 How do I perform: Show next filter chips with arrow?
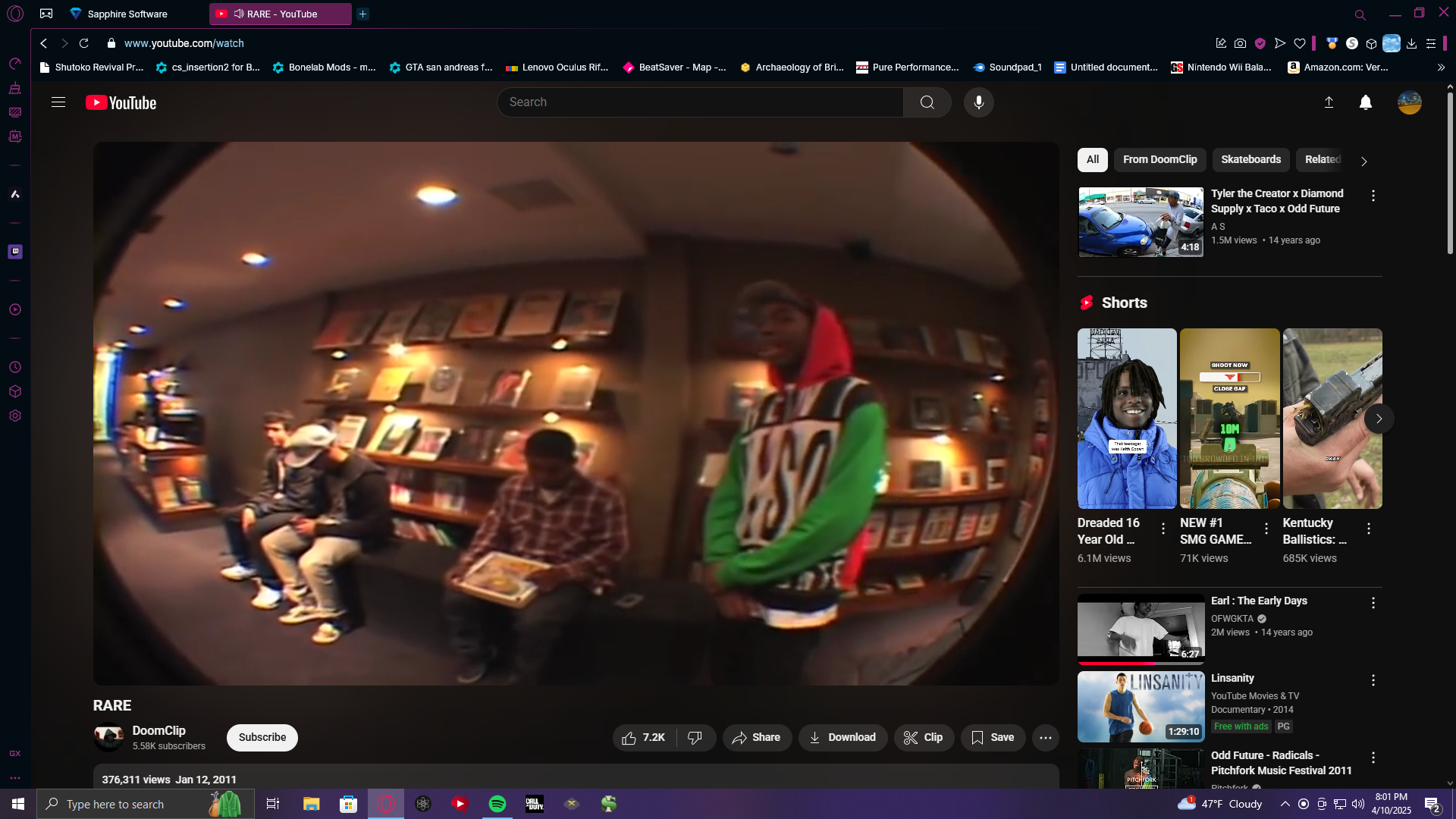click(x=1363, y=162)
